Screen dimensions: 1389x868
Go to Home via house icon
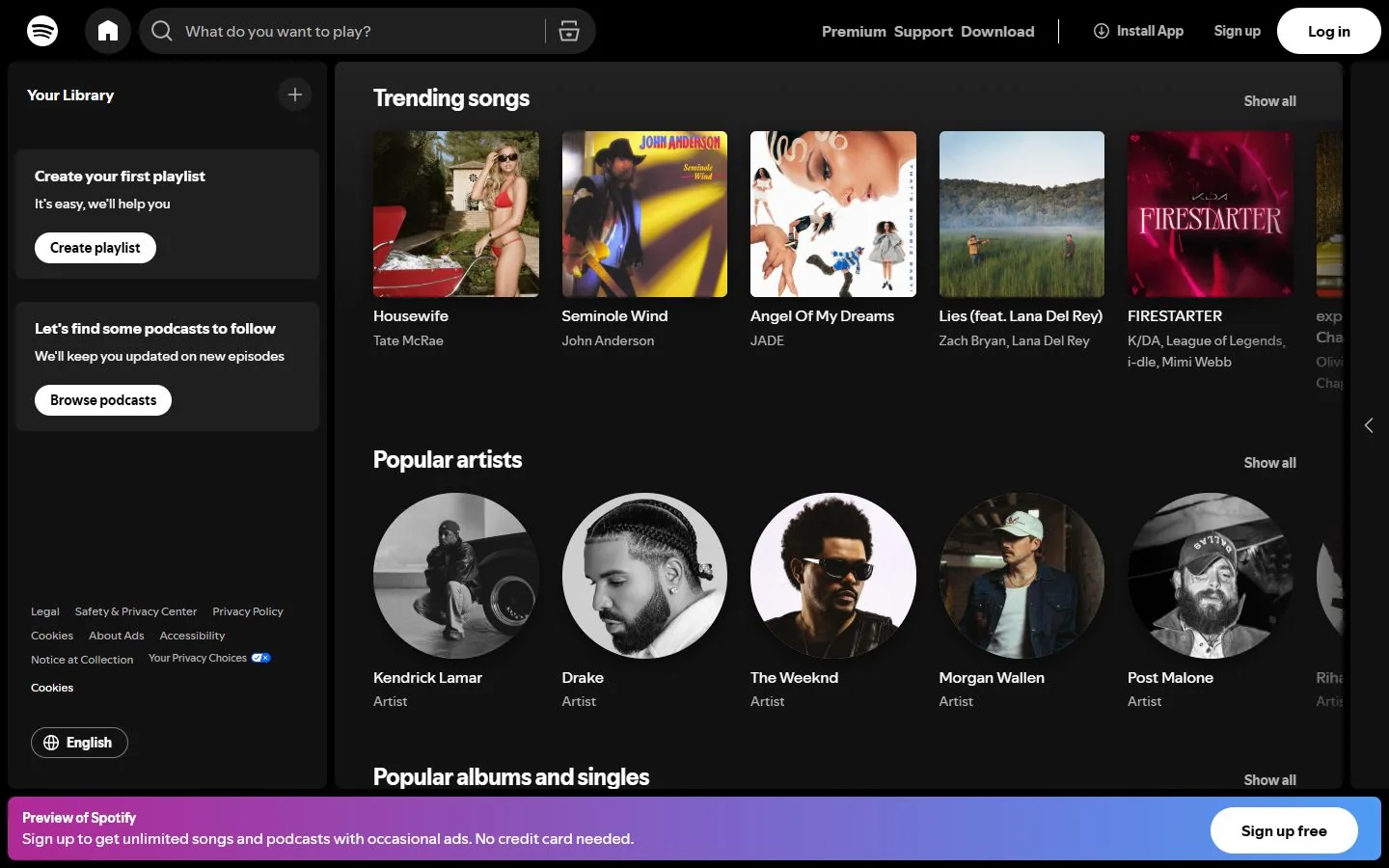point(108,31)
